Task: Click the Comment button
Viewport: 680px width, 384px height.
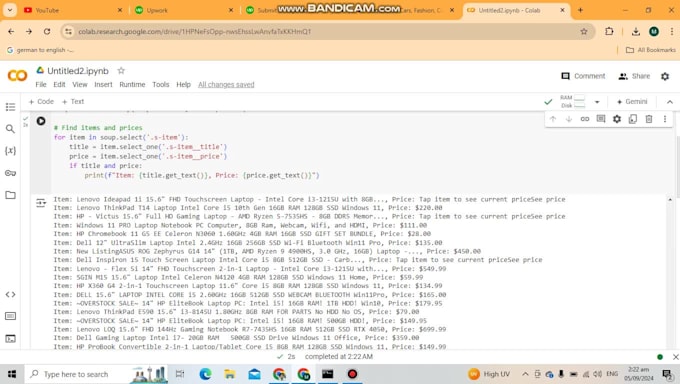Action: pyautogui.click(x=583, y=76)
